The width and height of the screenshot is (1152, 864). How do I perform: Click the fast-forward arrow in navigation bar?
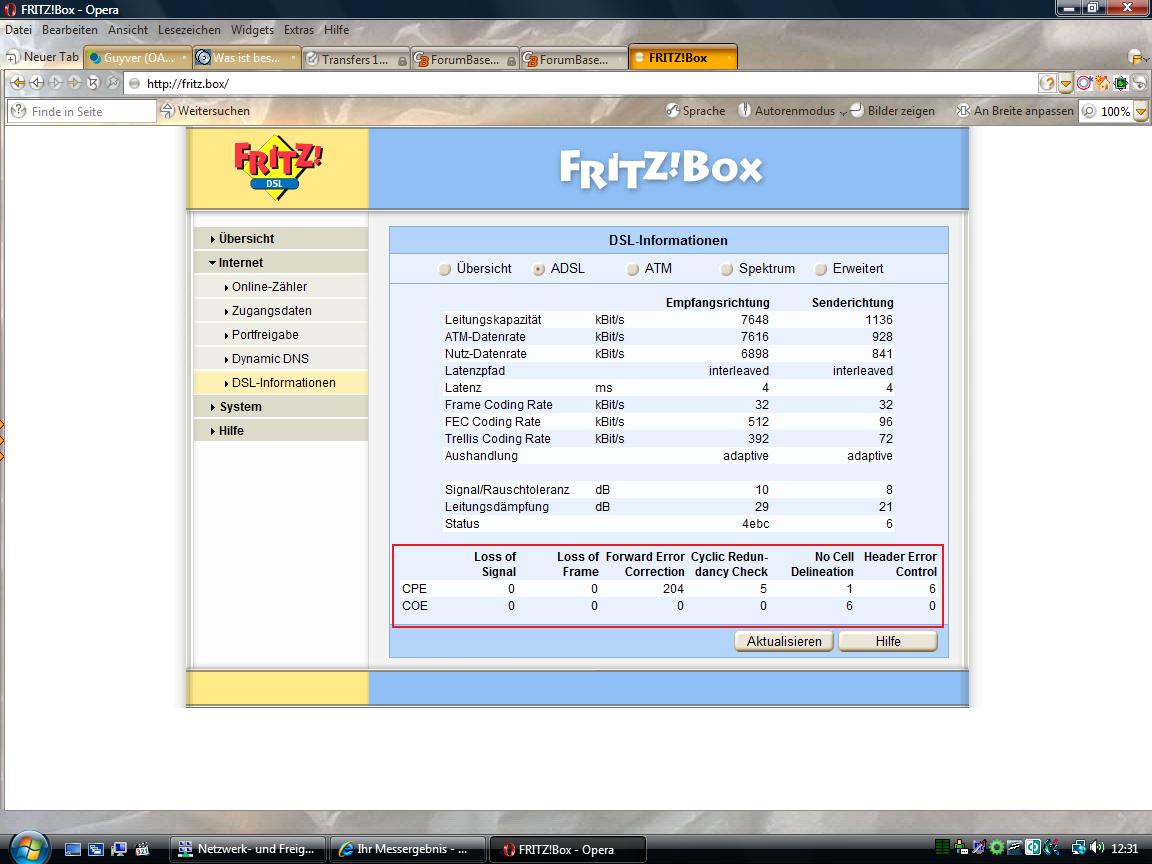(x=74, y=83)
